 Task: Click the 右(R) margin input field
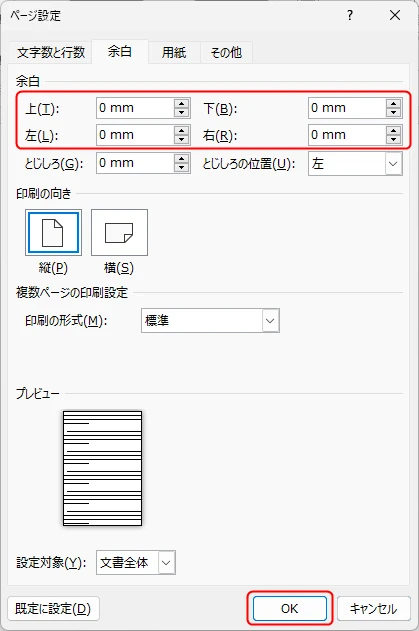347,135
